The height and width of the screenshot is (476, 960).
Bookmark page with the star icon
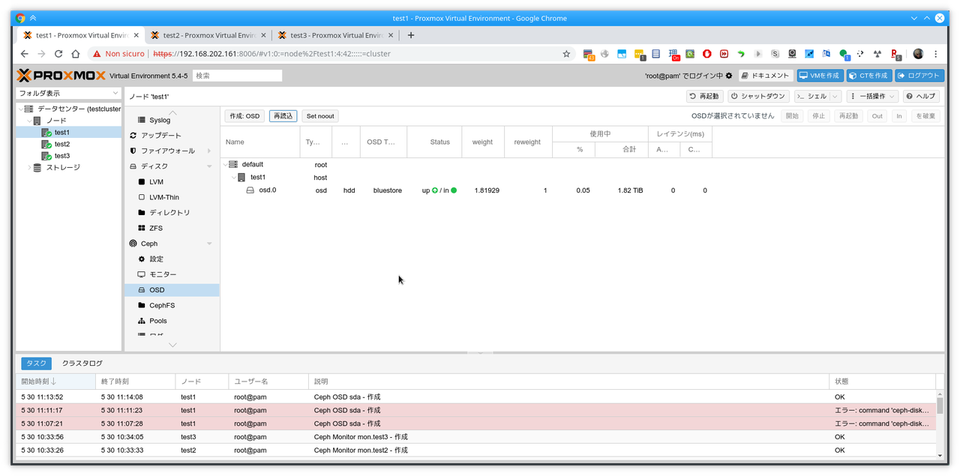click(566, 54)
